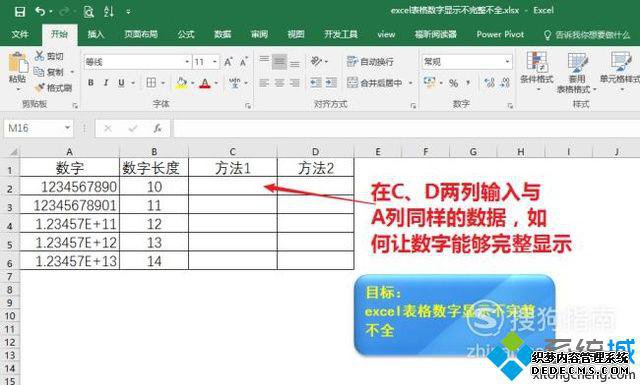The image size is (640, 385).
Task: Click the Sort A to Z icon
Action: point(109,11)
